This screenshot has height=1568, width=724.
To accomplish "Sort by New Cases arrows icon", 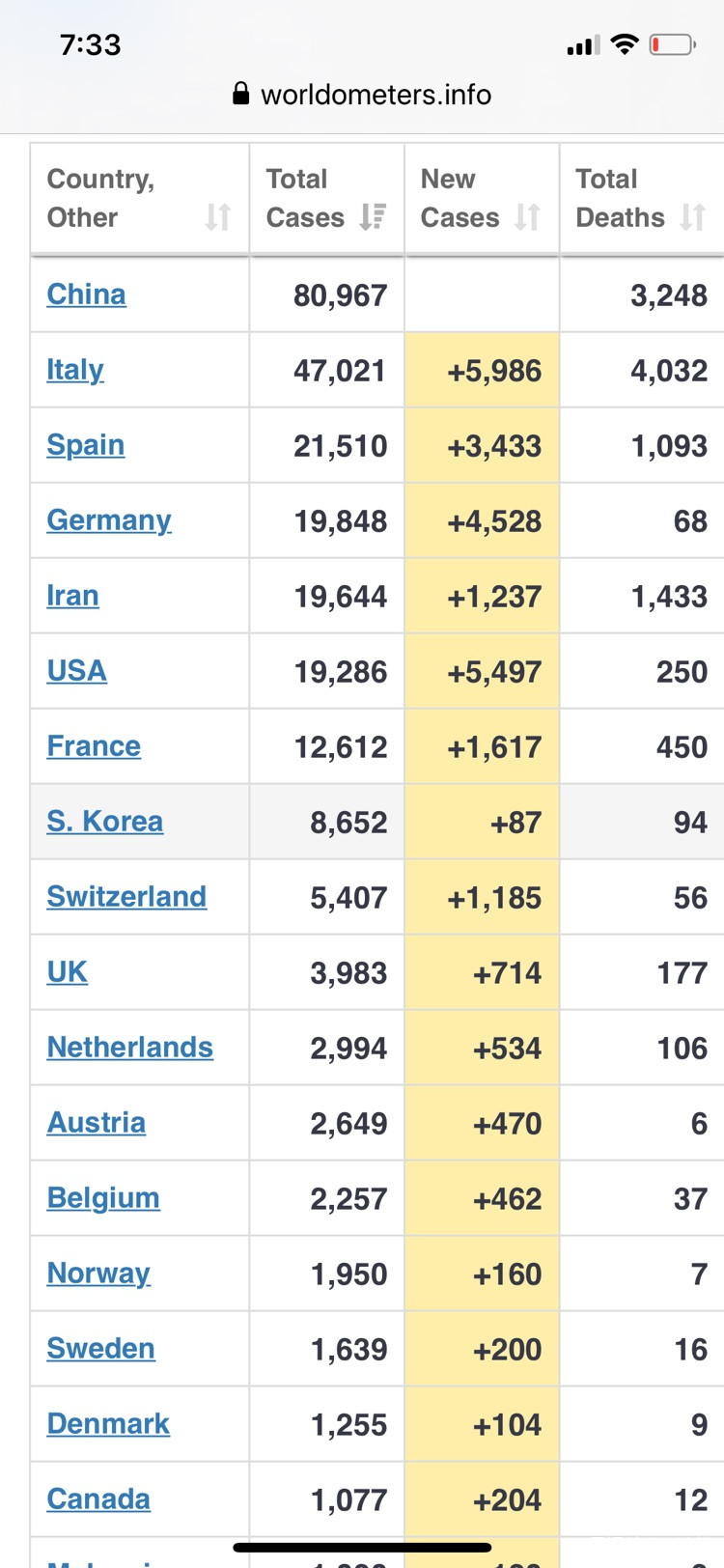I will pos(527,217).
